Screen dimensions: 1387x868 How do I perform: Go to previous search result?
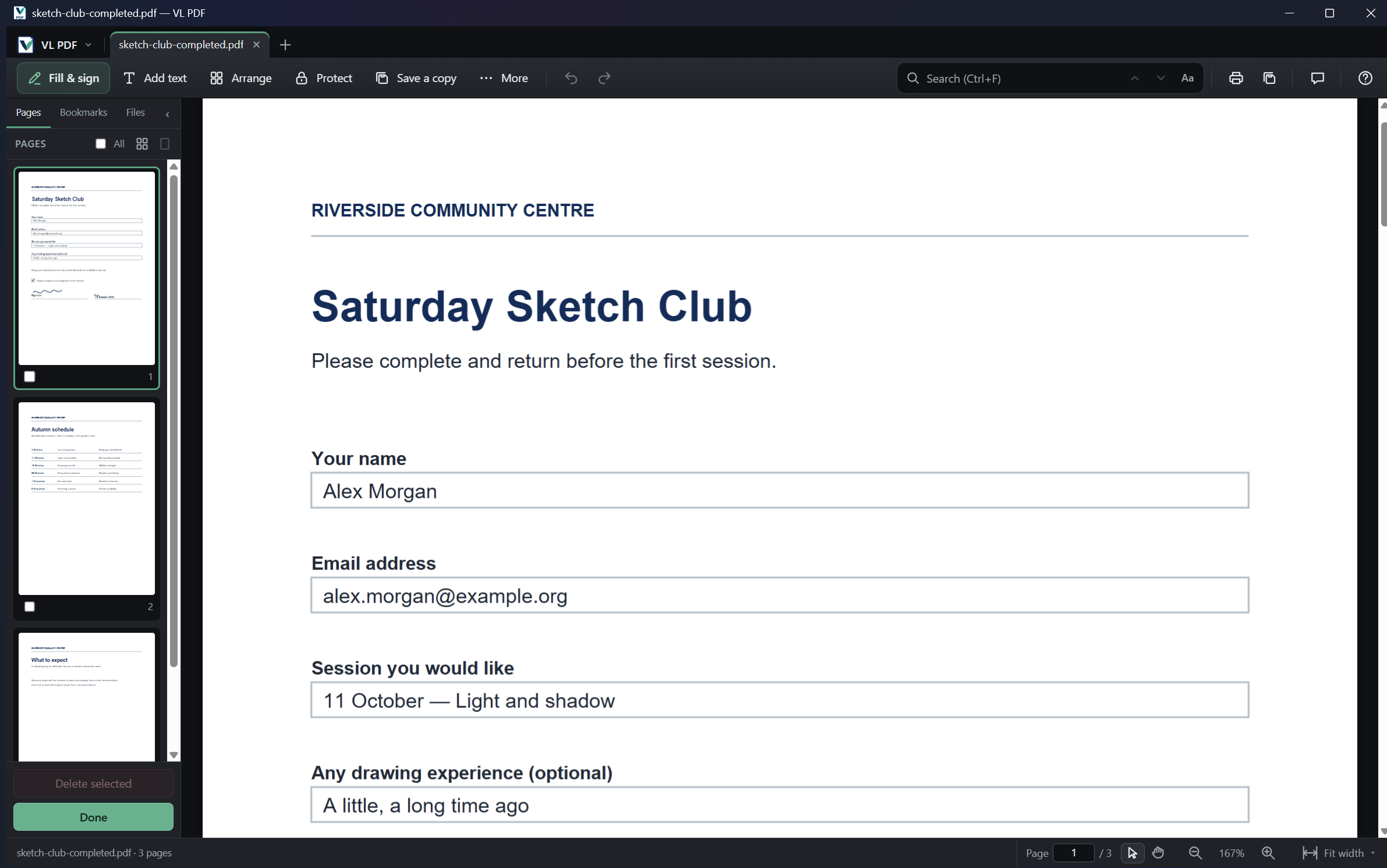(x=1134, y=78)
